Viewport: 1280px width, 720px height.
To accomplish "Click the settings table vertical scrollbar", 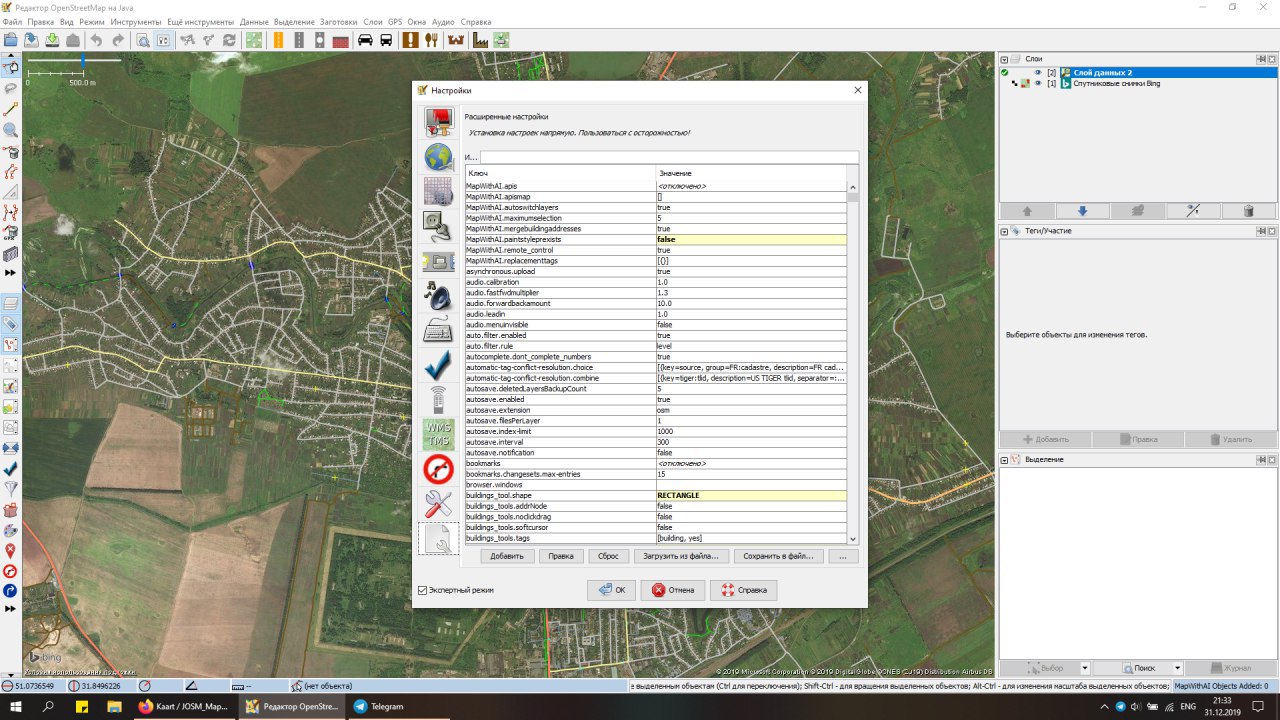I will point(853,362).
